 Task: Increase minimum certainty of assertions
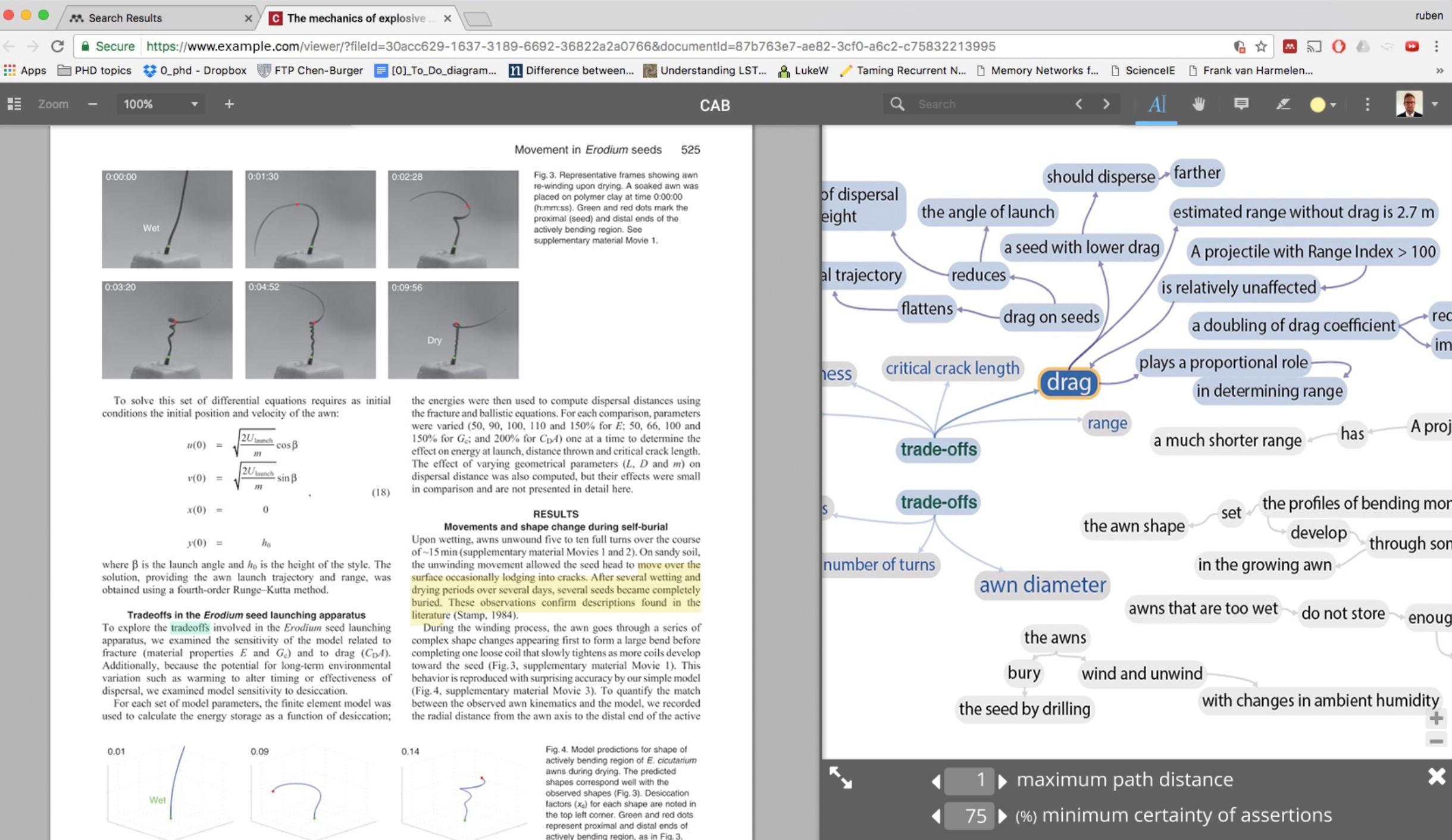[1003, 816]
